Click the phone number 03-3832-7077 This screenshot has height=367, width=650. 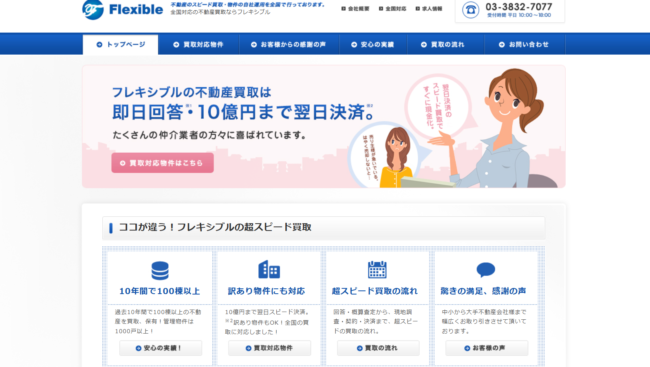[x=519, y=7]
